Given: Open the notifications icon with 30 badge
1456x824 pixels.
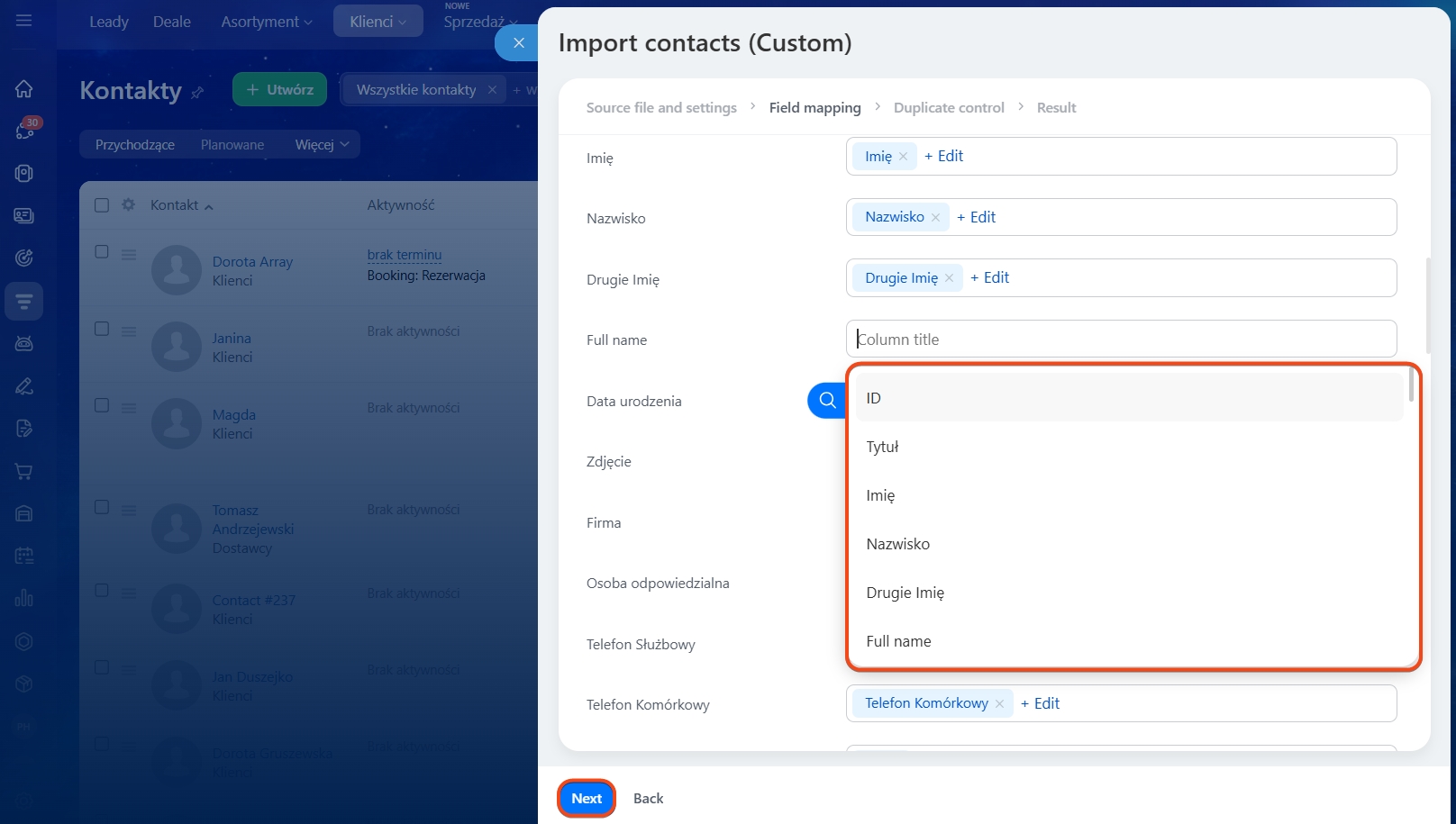Looking at the screenshot, I should 24,131.
